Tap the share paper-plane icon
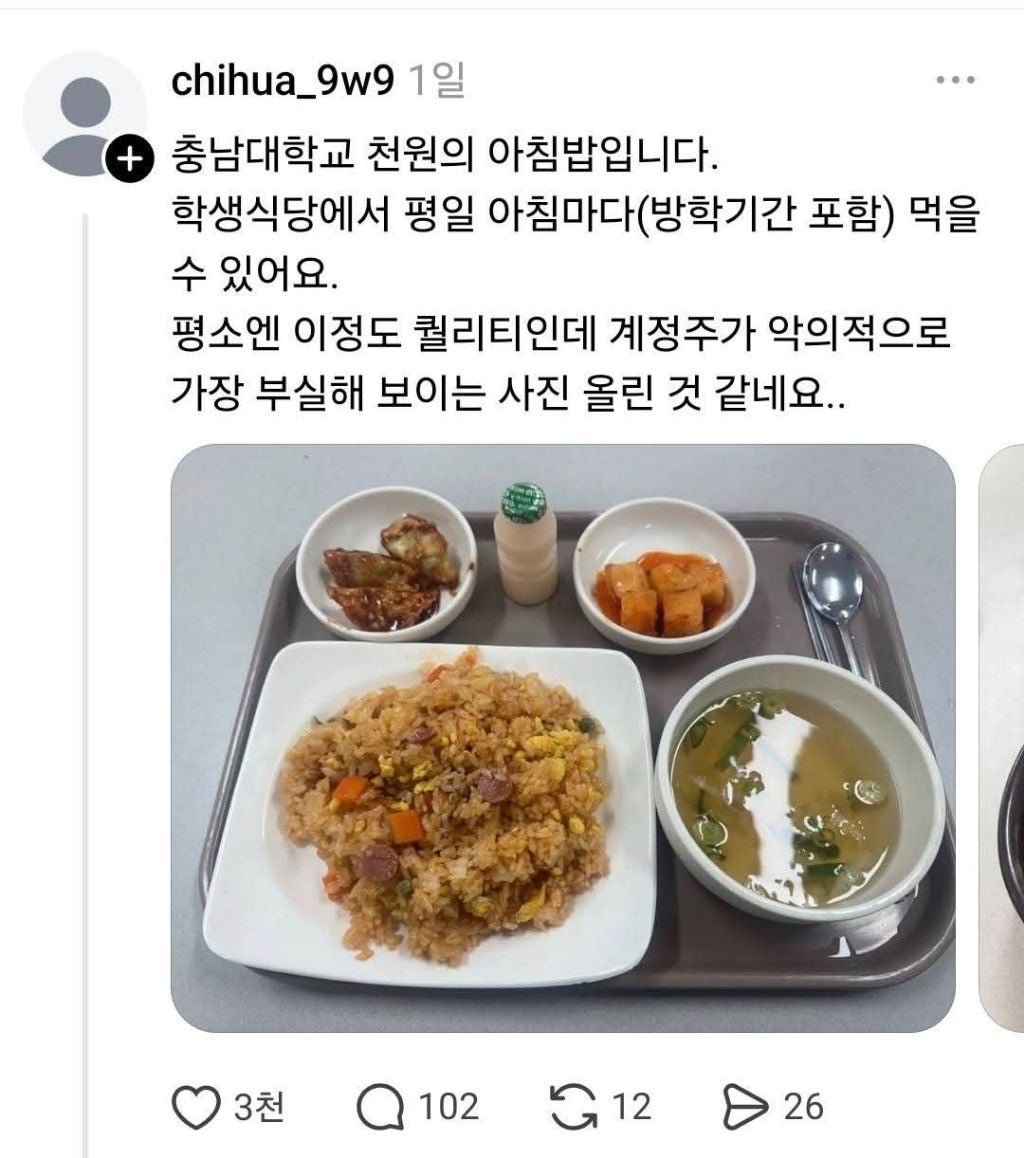The image size is (1024, 1158). point(745,1107)
